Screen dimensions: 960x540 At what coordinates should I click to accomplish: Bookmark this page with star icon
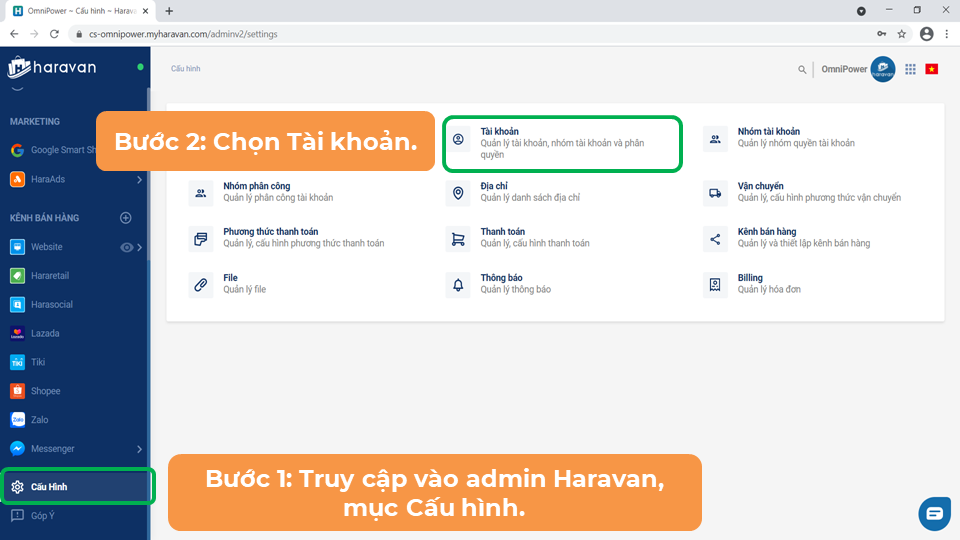[902, 34]
